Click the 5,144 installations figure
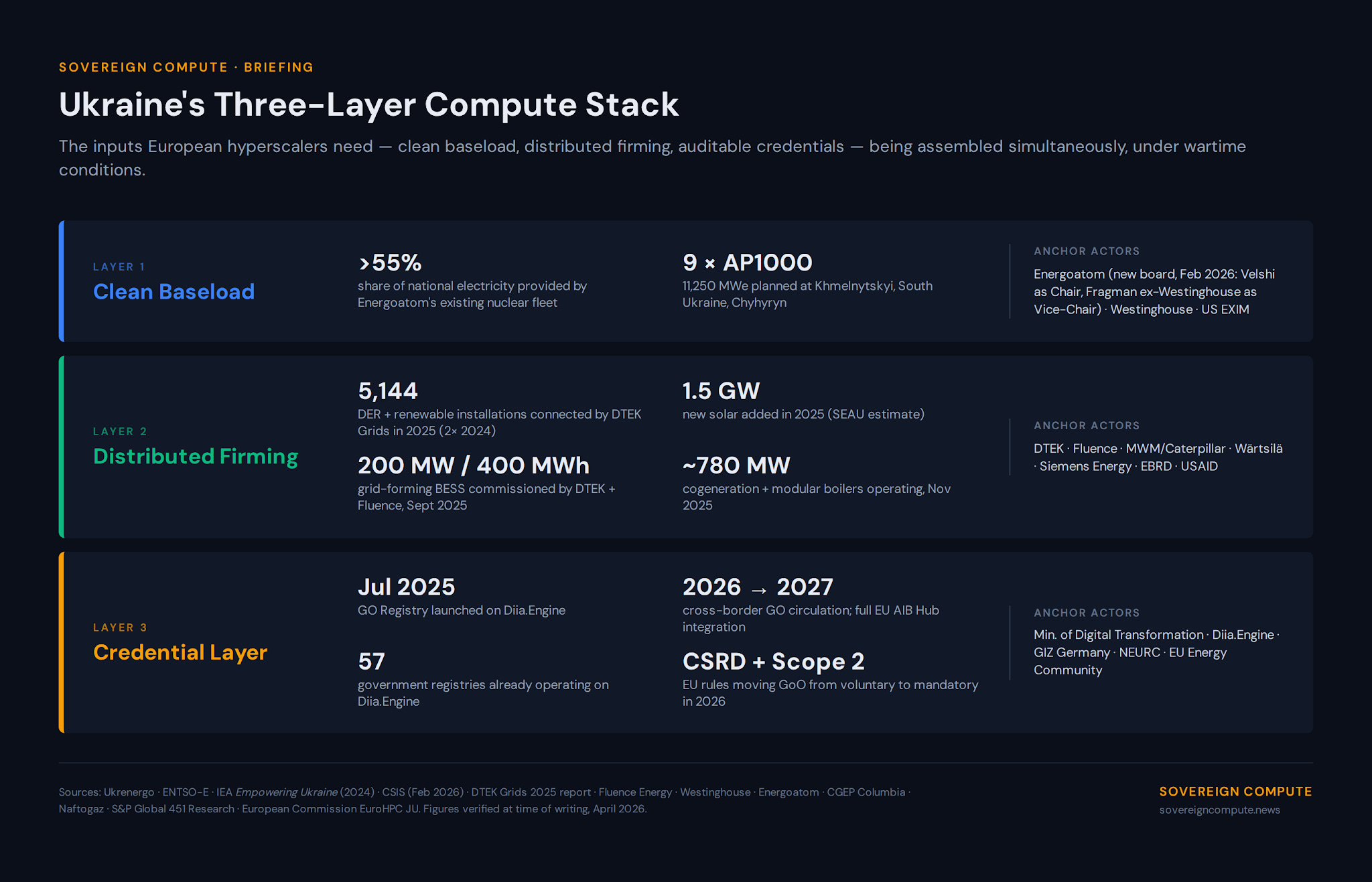 387,391
